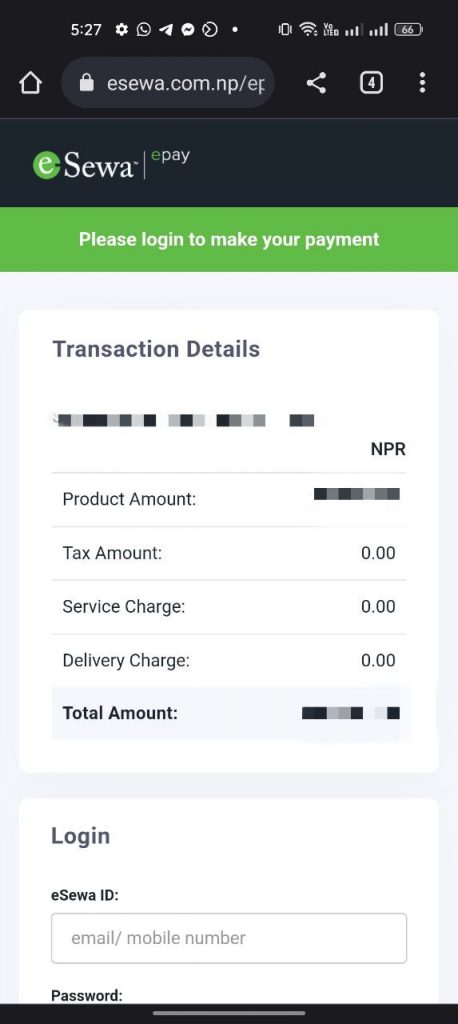458x1024 pixels.
Task: Click the green login banner
Action: (x=229, y=239)
